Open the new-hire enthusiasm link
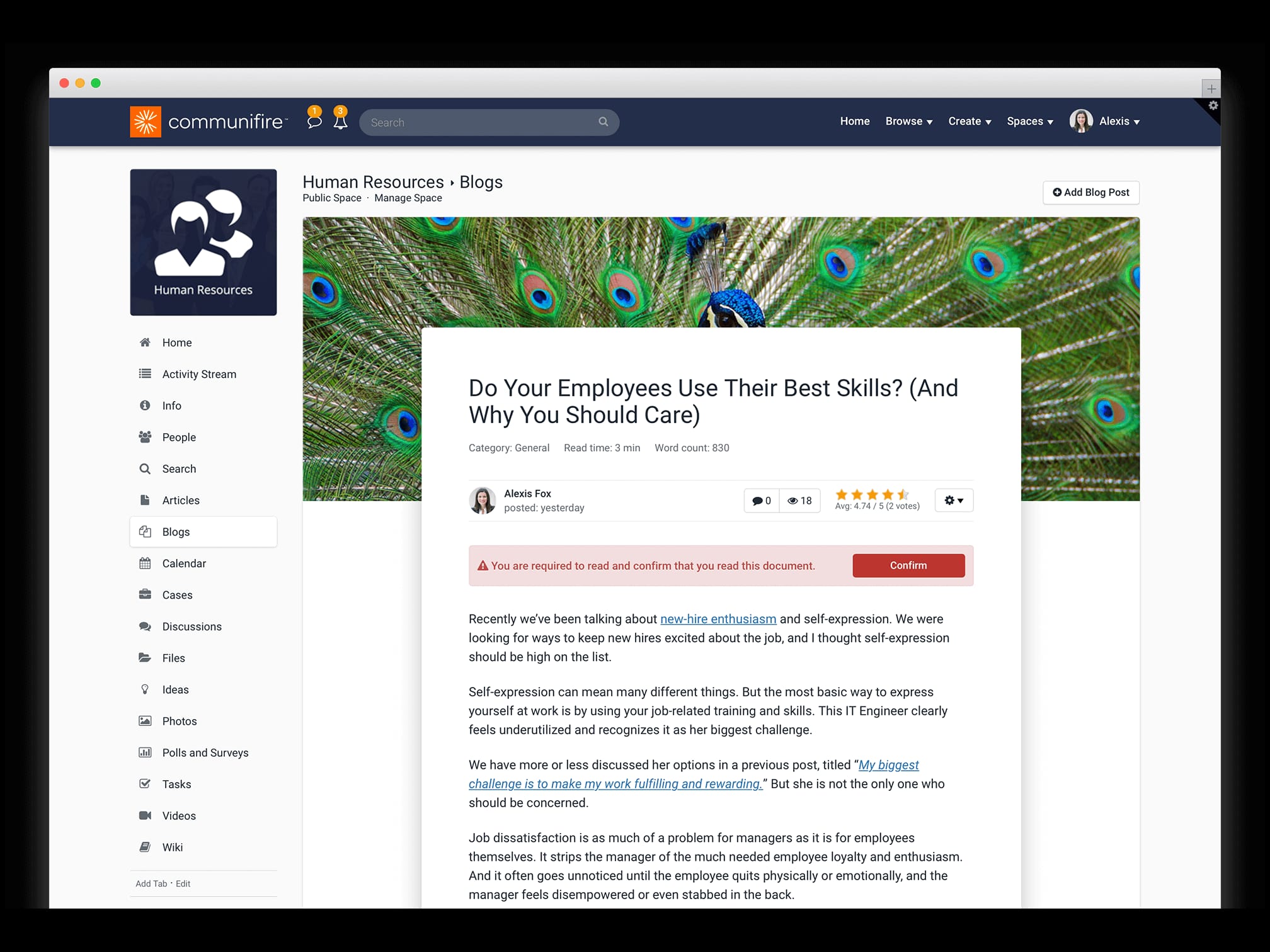The height and width of the screenshot is (952, 1270). coord(718,619)
